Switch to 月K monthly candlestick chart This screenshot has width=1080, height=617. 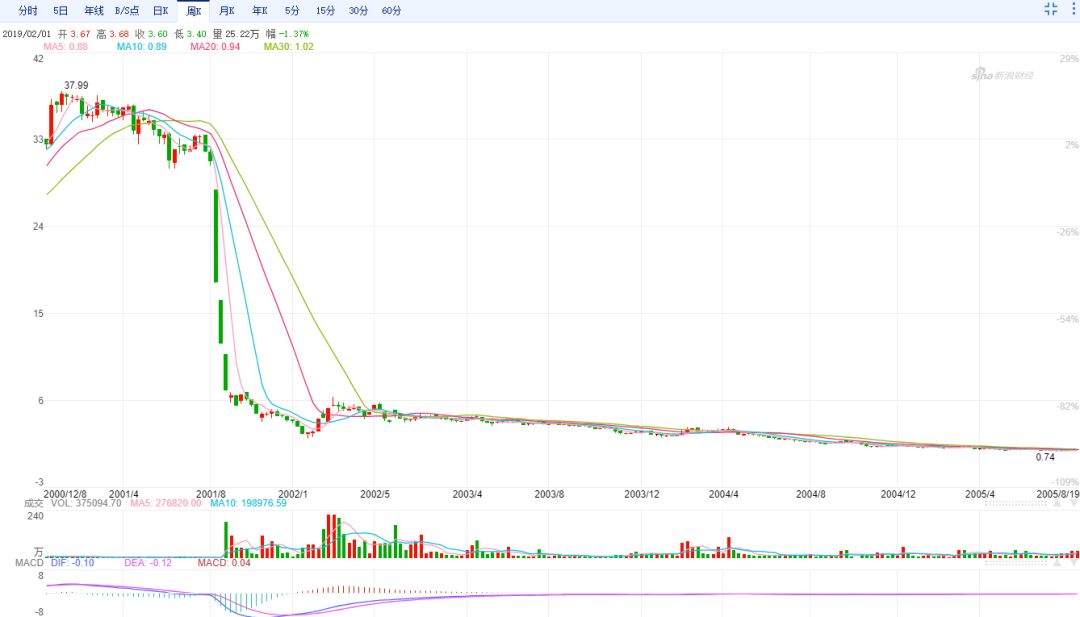227,11
